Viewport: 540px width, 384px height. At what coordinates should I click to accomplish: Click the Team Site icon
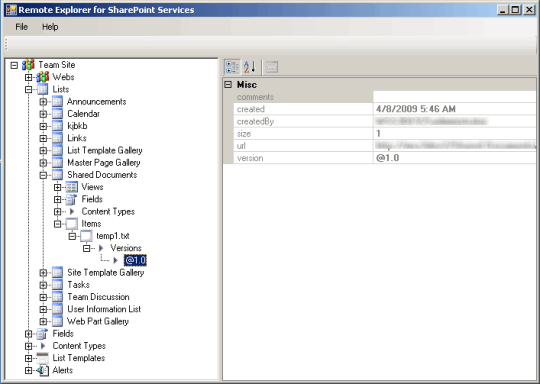point(28,65)
